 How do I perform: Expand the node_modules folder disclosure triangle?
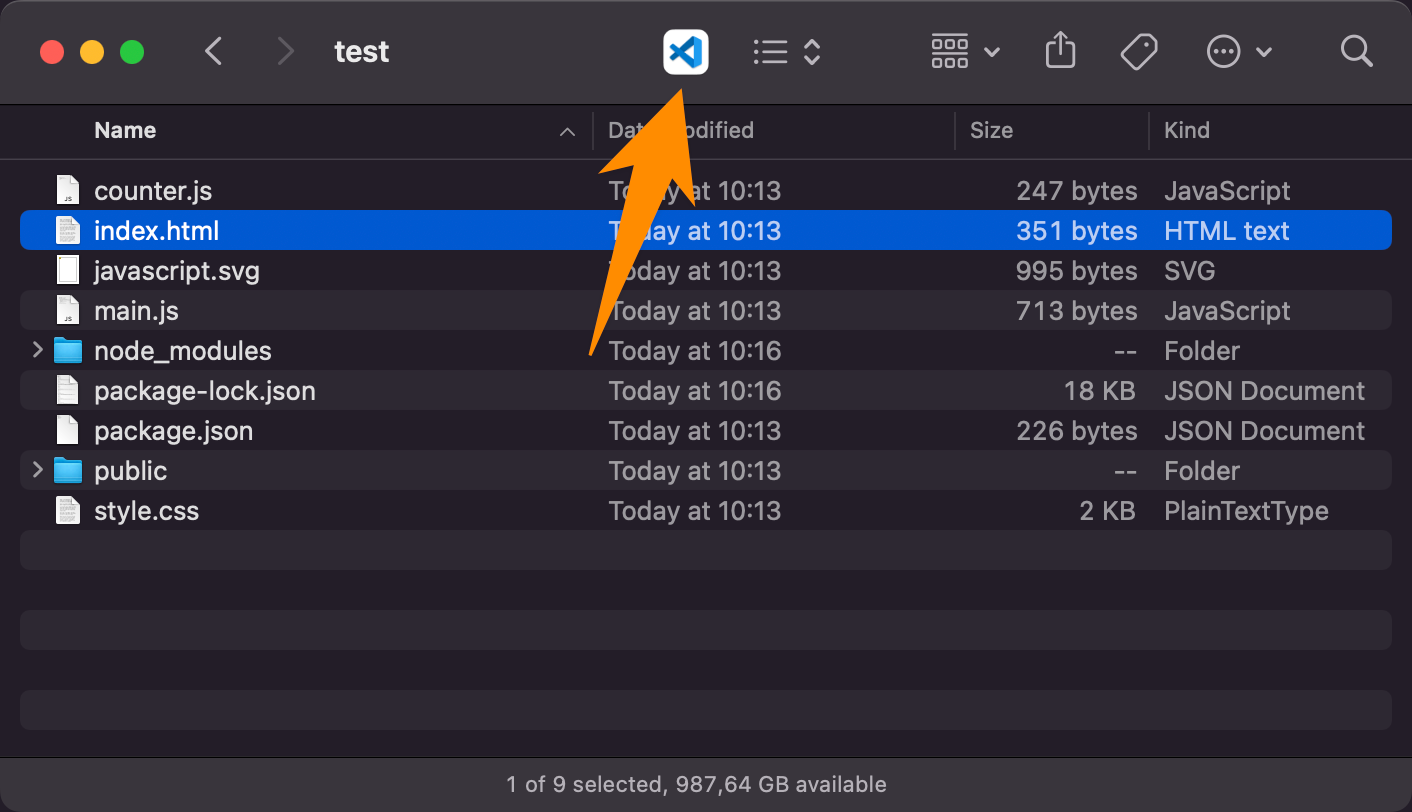[37, 350]
